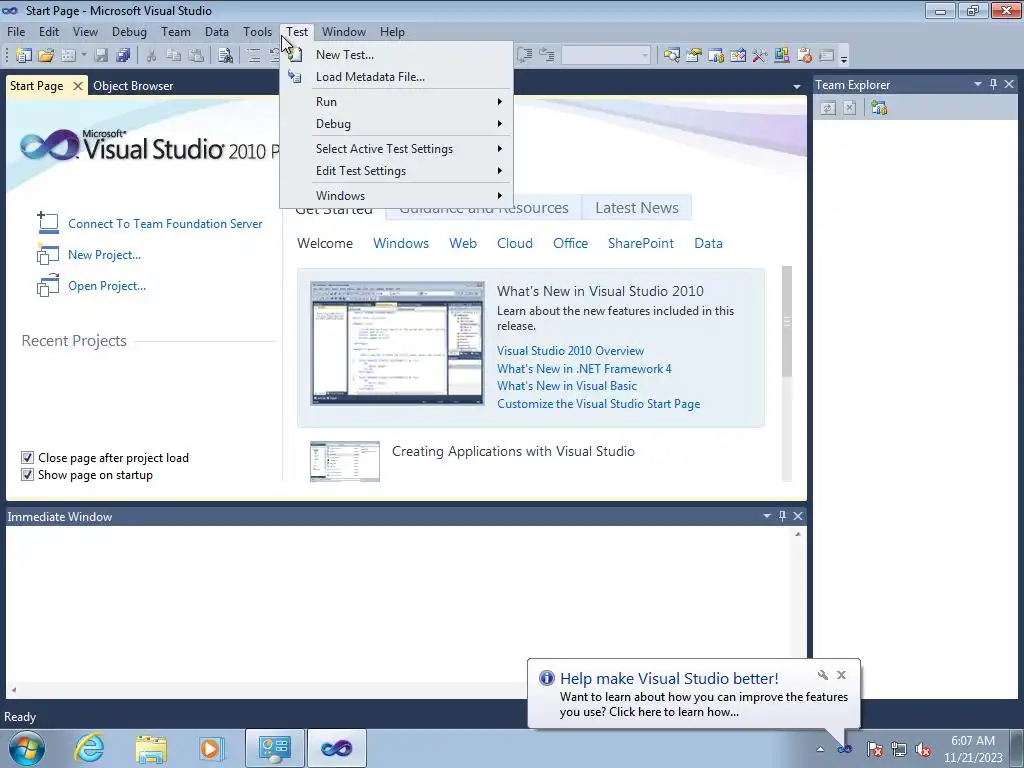Expand the Run submenu
Image resolution: width=1024 pixels, height=768 pixels.
click(x=396, y=102)
